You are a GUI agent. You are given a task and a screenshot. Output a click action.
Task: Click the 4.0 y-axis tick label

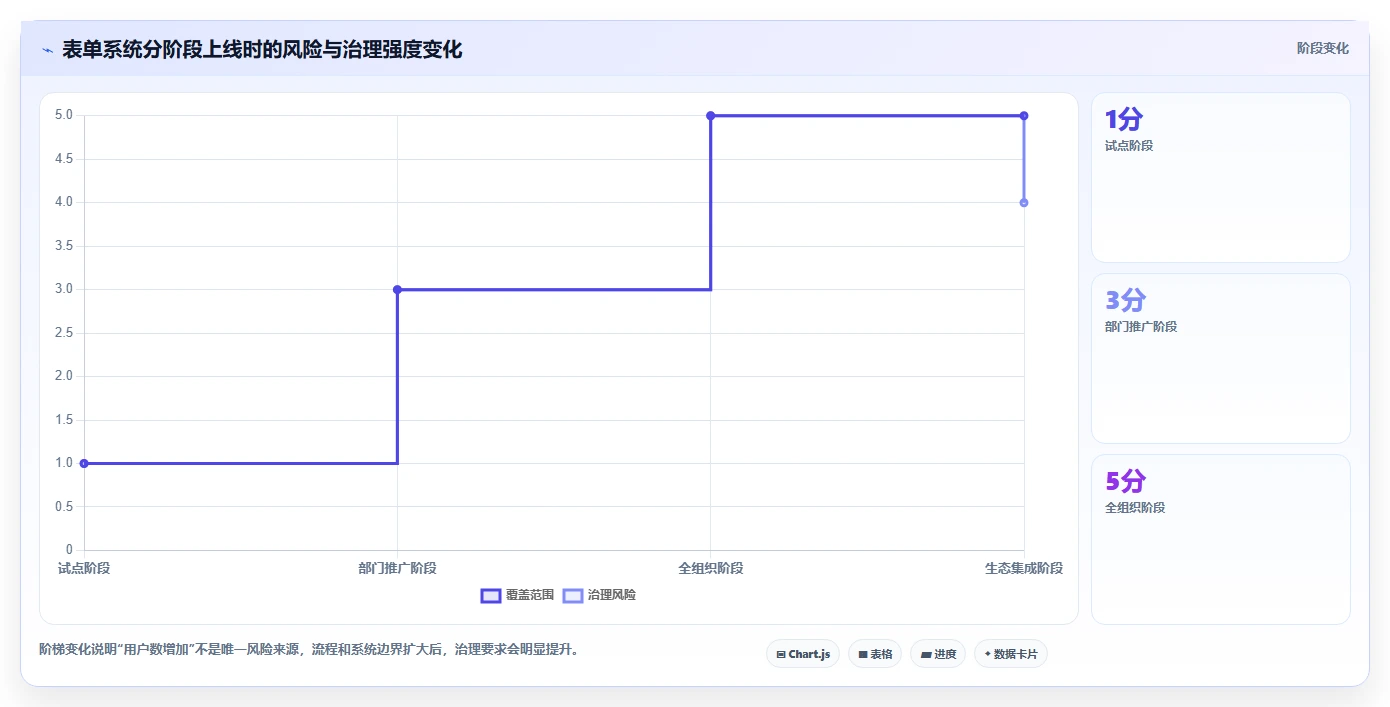pyautogui.click(x=64, y=202)
